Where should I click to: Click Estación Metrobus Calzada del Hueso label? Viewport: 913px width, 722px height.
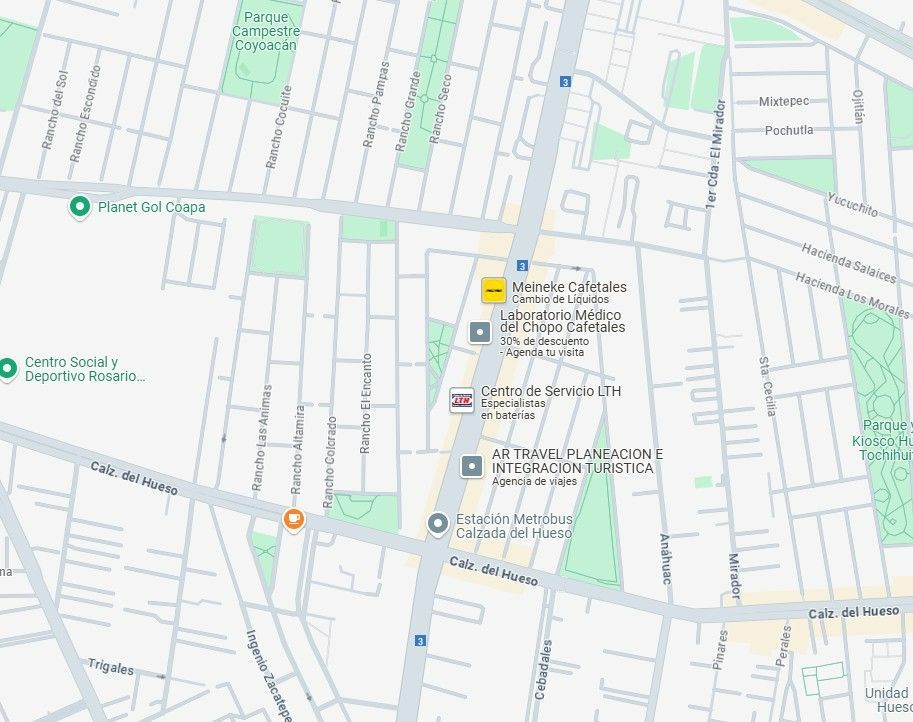[514, 526]
